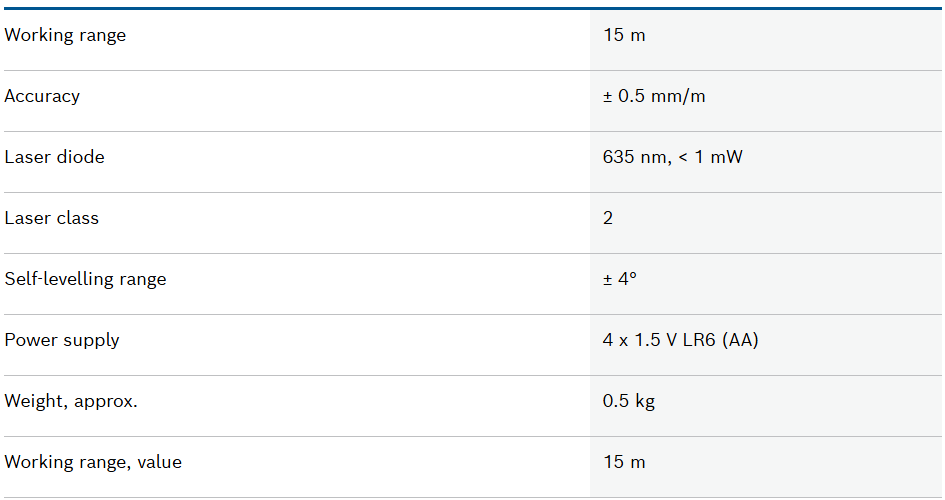This screenshot has width=945, height=500.
Task: Click the Laser diode label
Action: (x=54, y=157)
